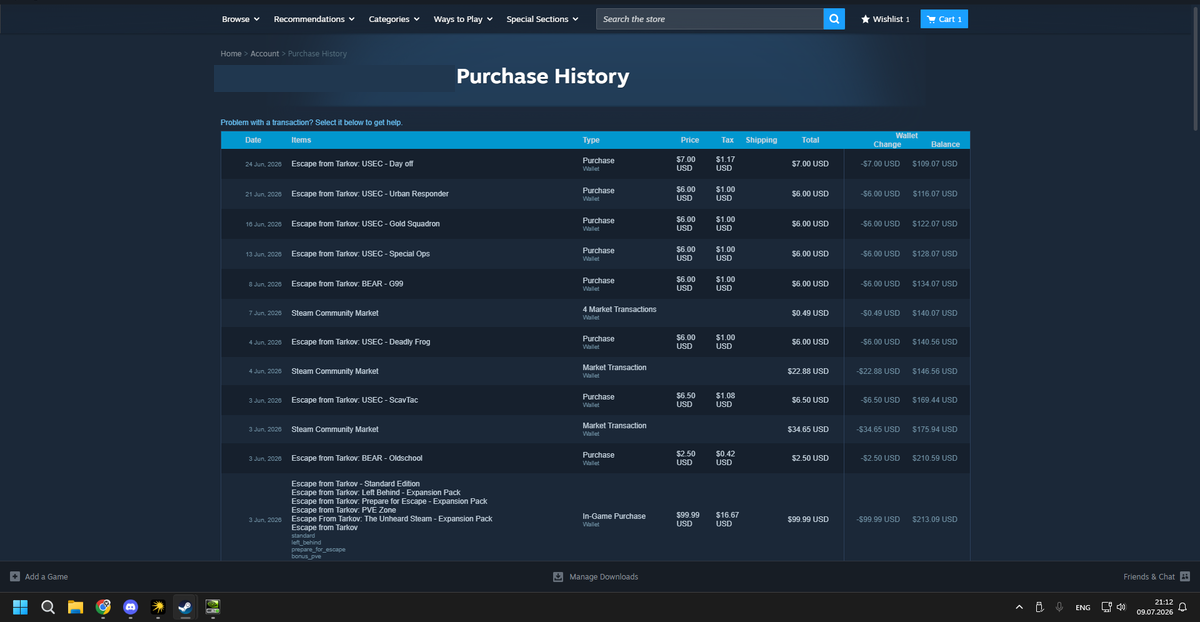Show hidden system tray icons

(1019, 607)
